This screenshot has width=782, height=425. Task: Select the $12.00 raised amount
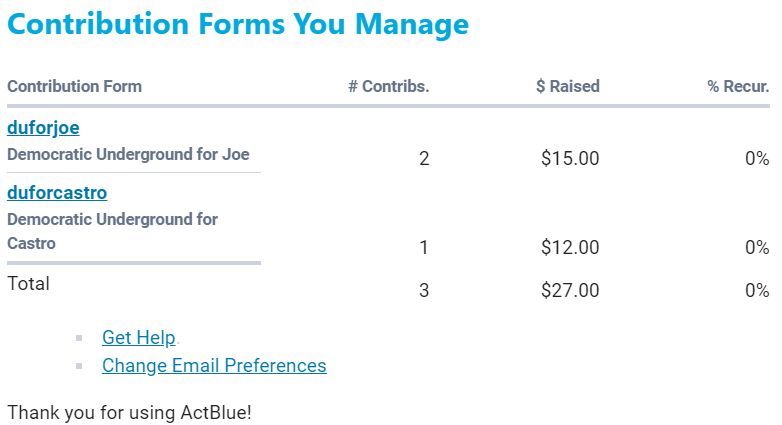click(570, 248)
